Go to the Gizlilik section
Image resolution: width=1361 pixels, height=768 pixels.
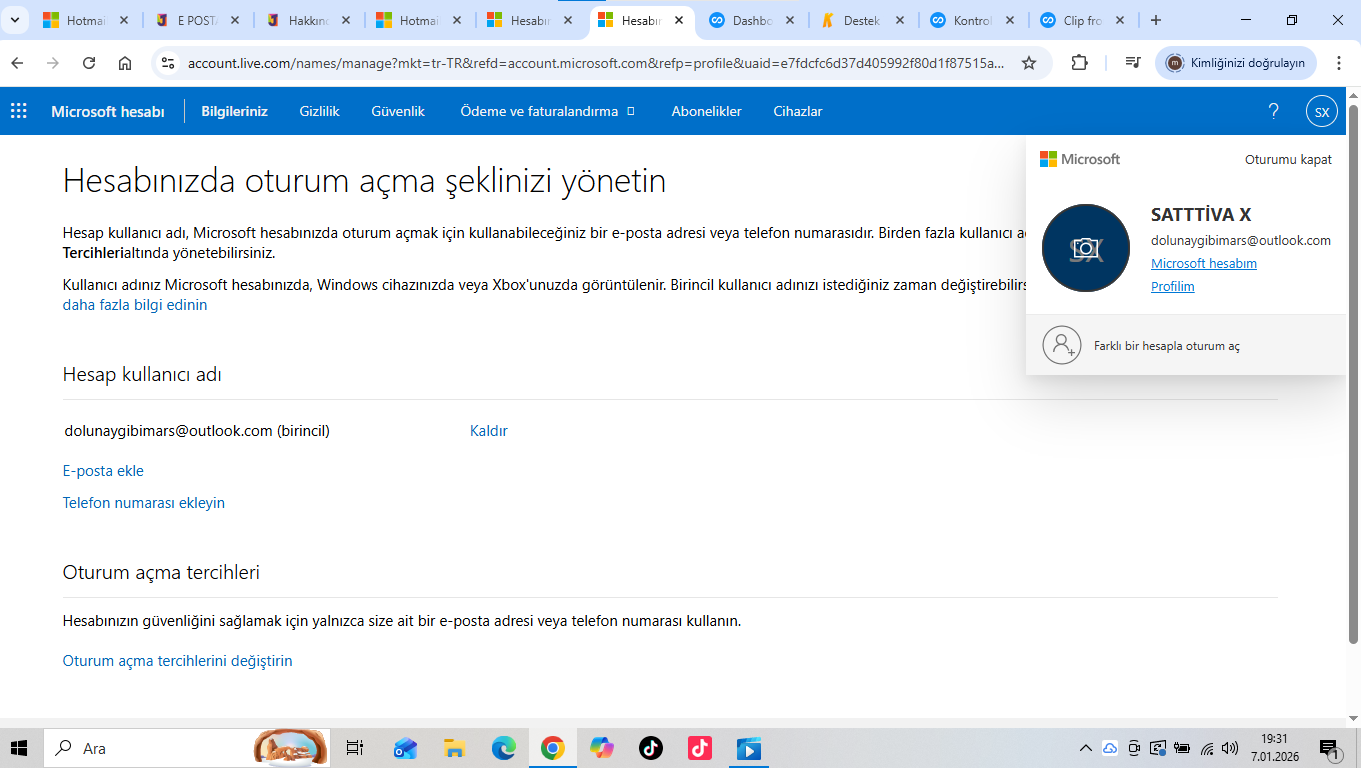pyautogui.click(x=319, y=111)
